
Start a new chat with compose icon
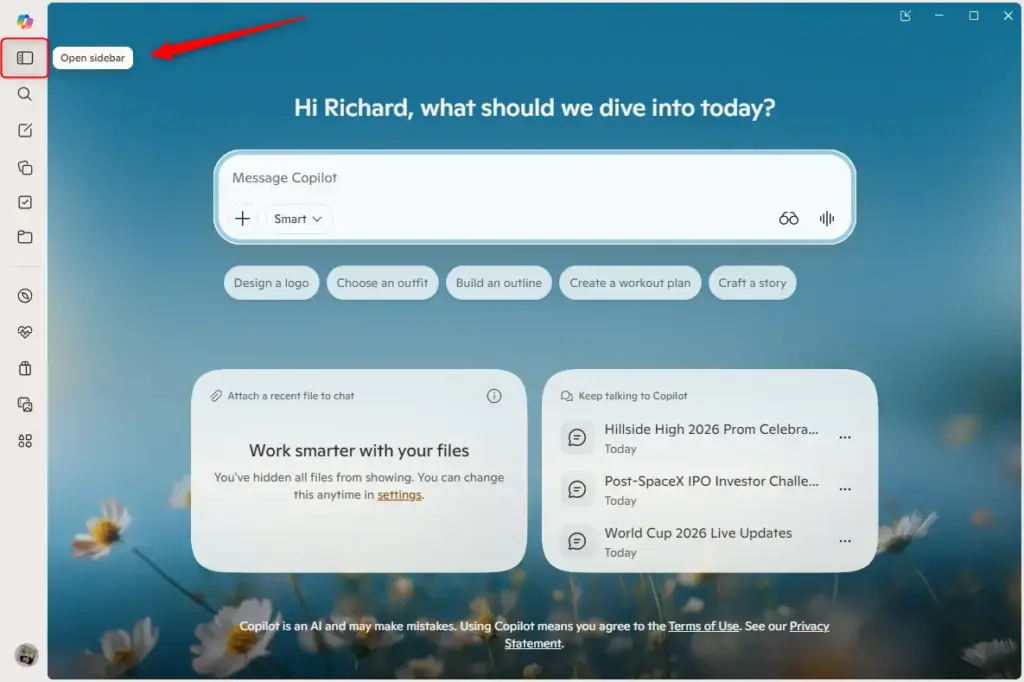coord(25,130)
